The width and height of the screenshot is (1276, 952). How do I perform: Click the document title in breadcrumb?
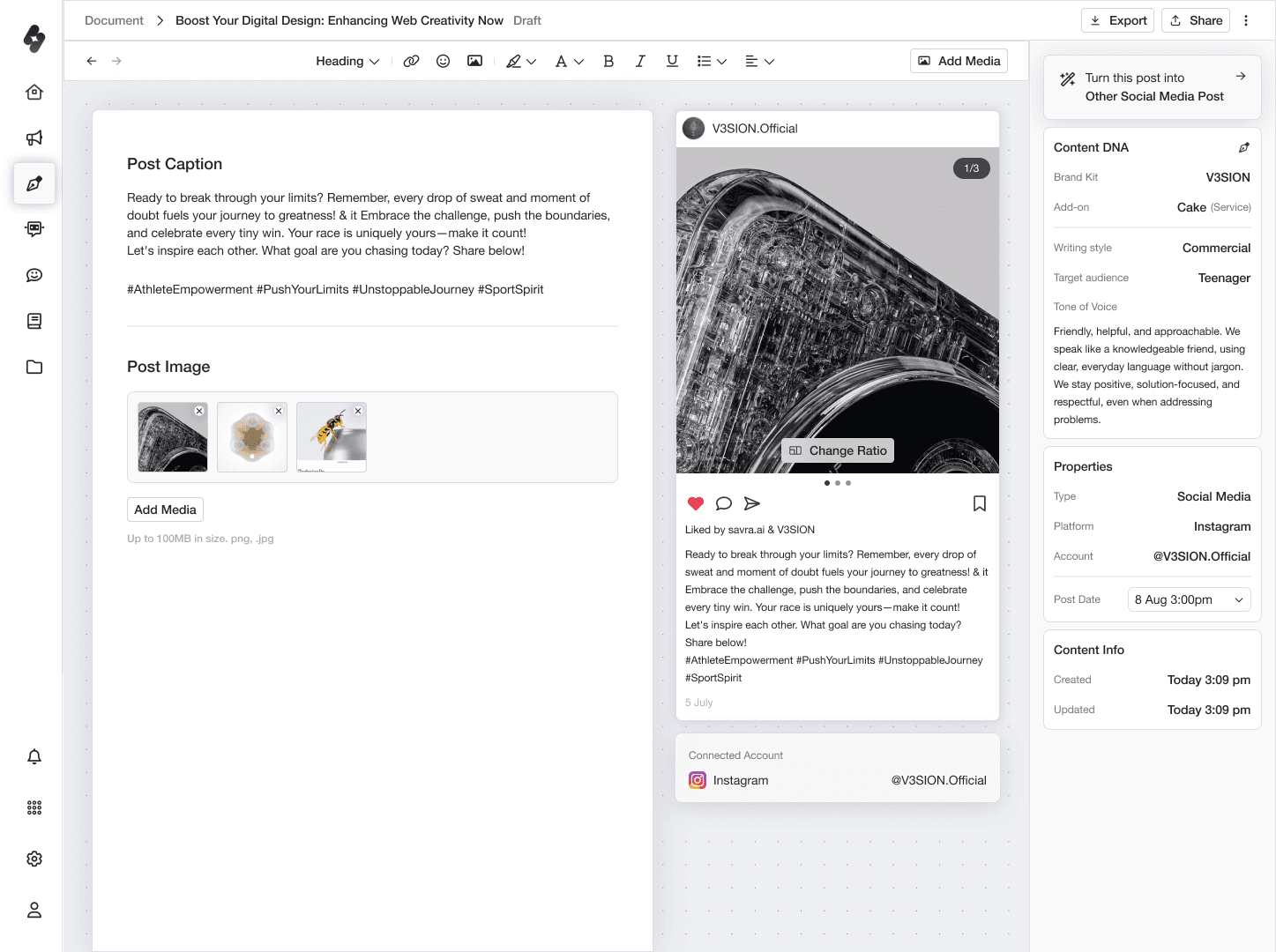340,20
